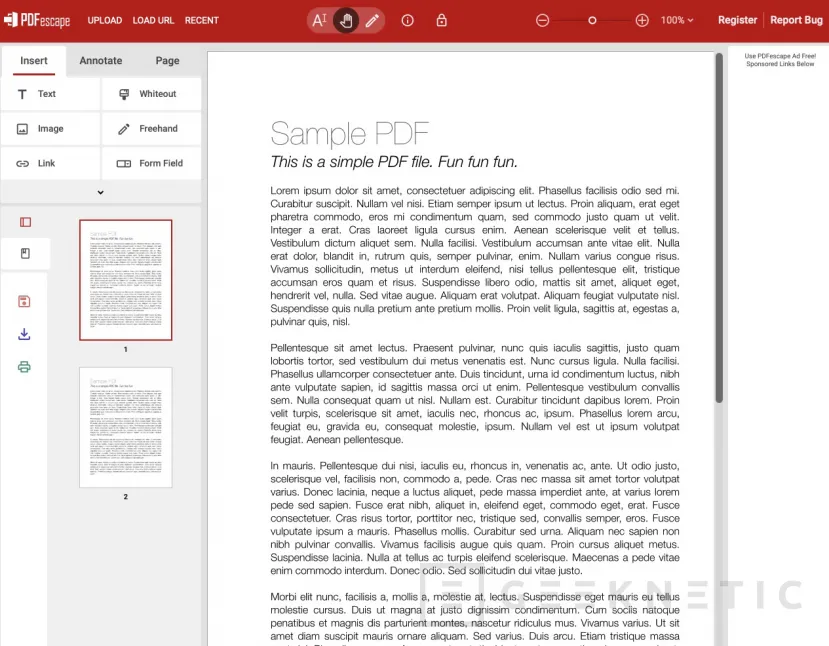Activate the hand pan tool
The width and height of the screenshot is (829, 646).
pyautogui.click(x=346, y=21)
